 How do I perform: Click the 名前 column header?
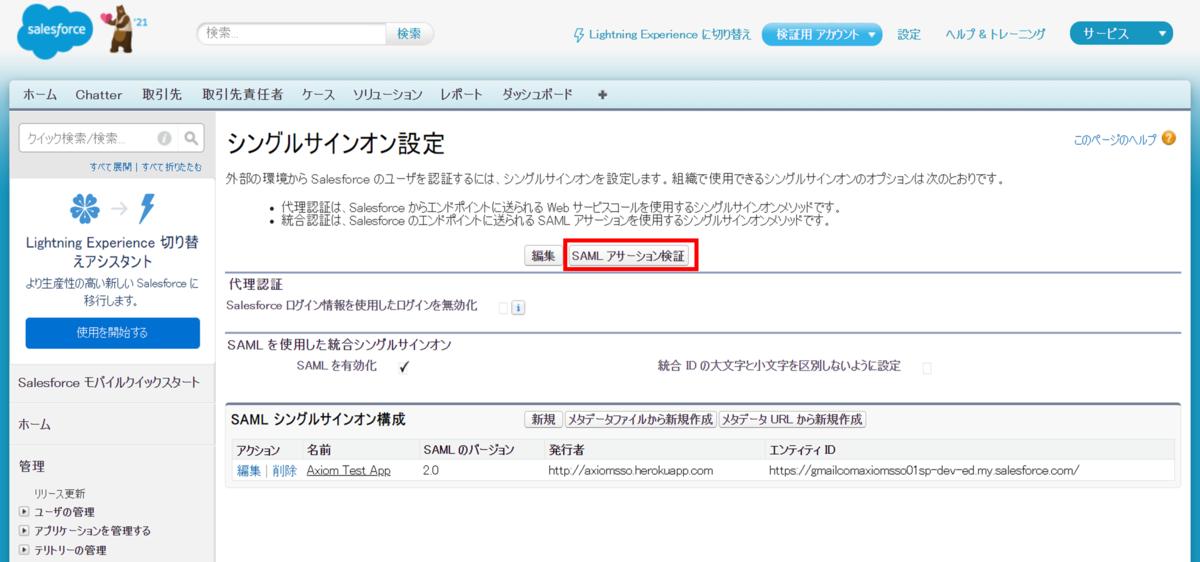tap(319, 450)
